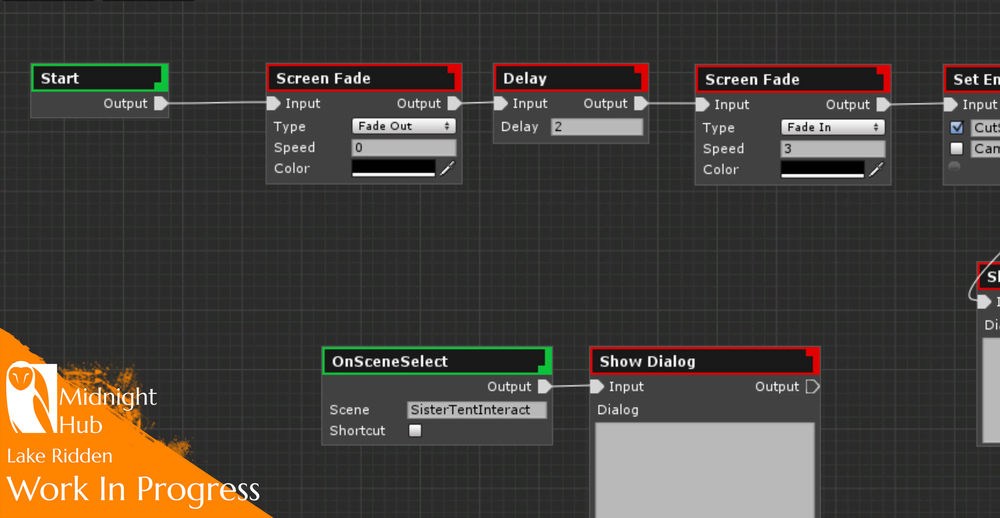The width and height of the screenshot is (1000, 518).
Task: Select the OnSceneSelect node header
Action: click(x=437, y=362)
